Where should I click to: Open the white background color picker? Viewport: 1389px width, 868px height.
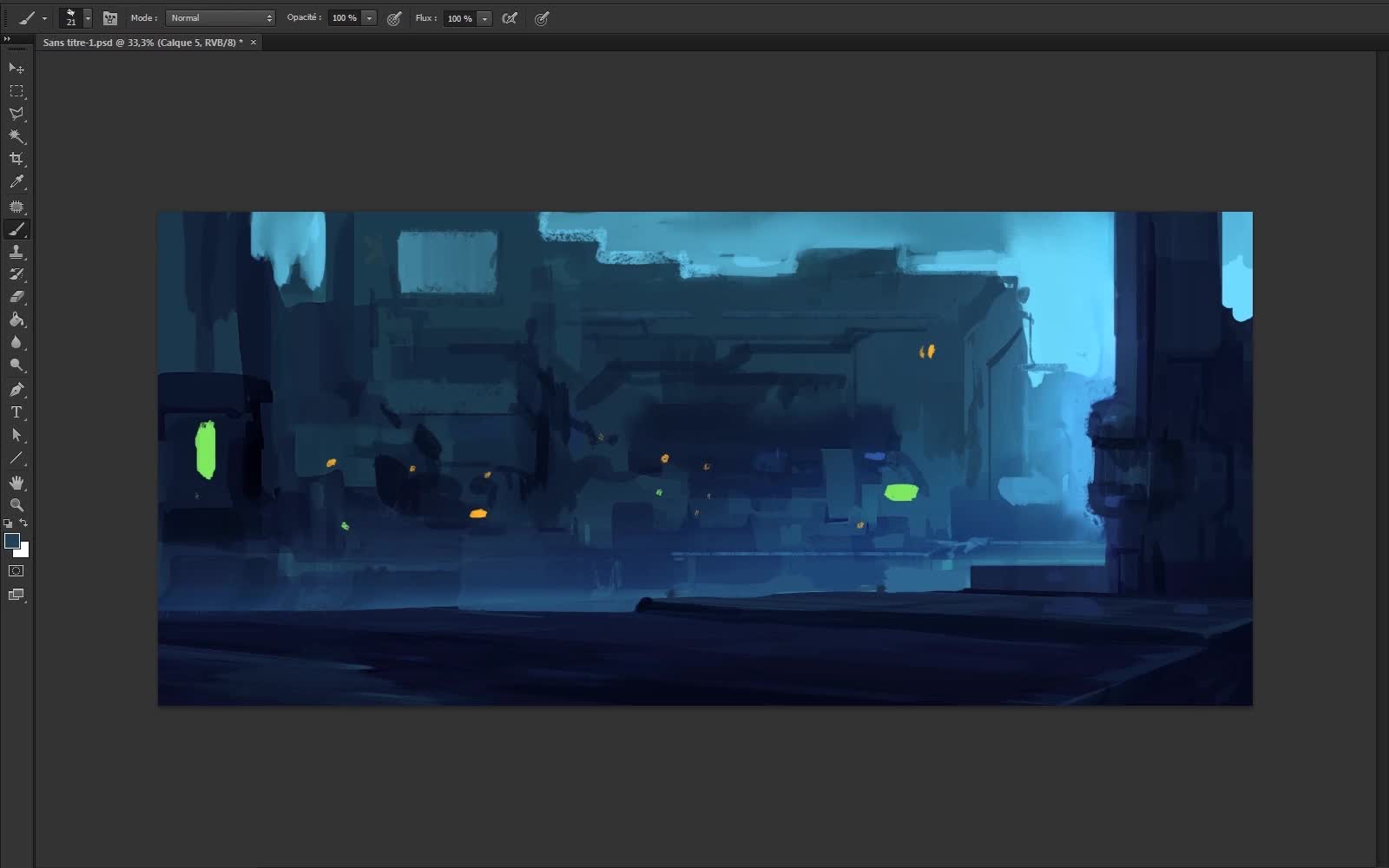[x=24, y=552]
